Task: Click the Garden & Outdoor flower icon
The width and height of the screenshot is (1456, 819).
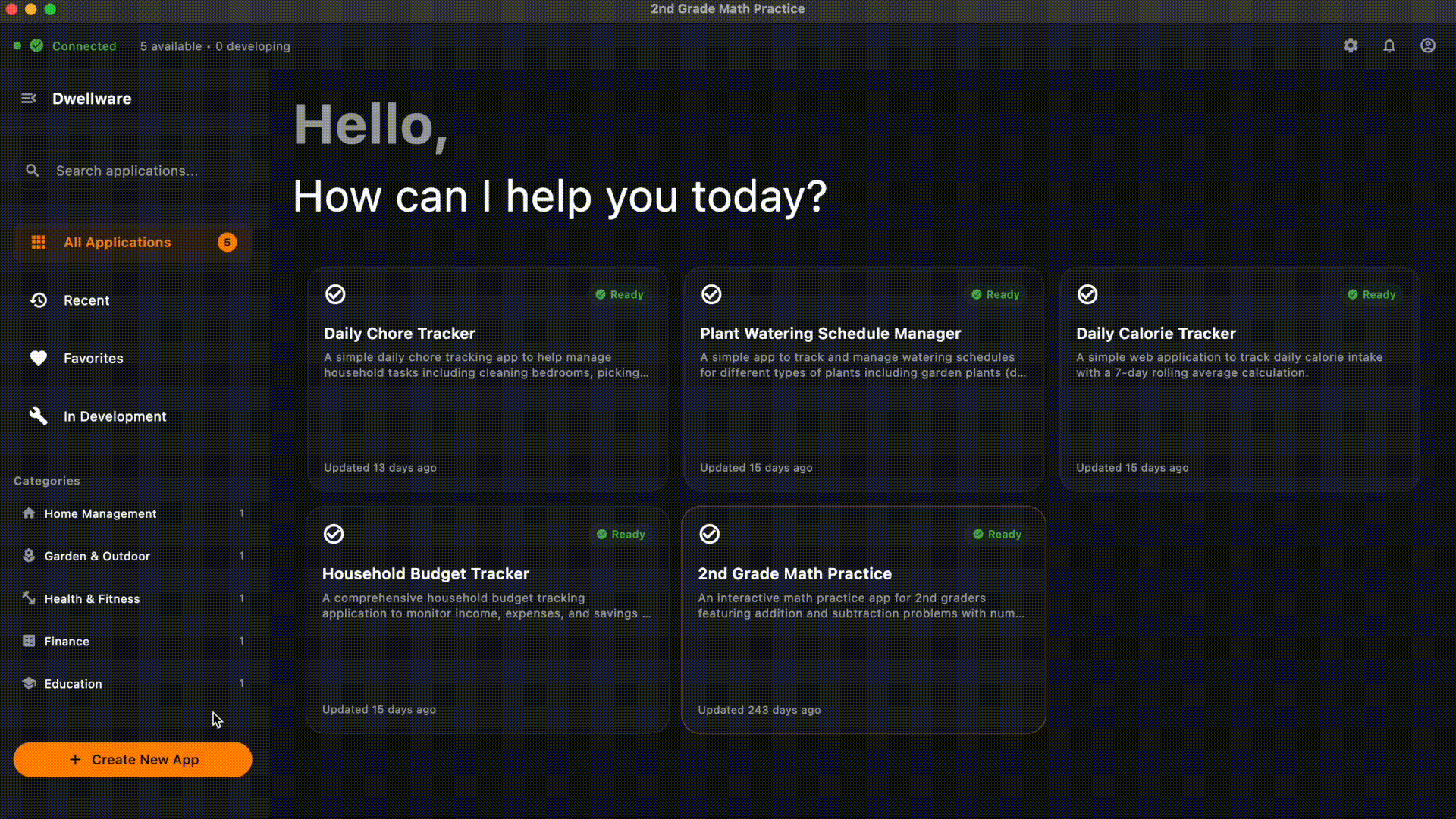Action: [x=29, y=556]
